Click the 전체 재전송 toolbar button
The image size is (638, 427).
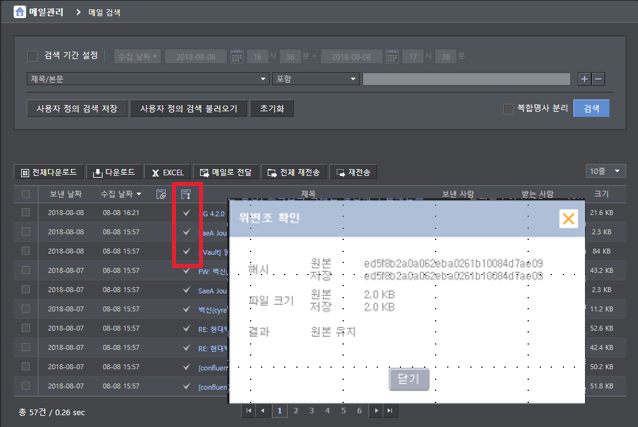coord(294,172)
